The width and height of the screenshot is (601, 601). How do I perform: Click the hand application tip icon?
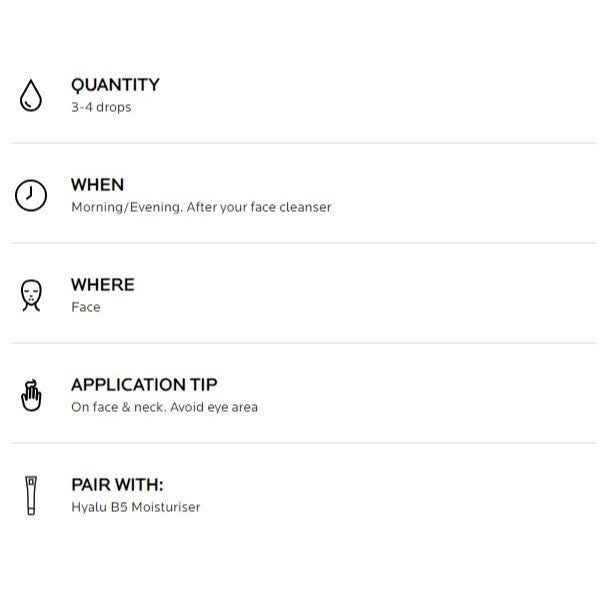[31, 395]
